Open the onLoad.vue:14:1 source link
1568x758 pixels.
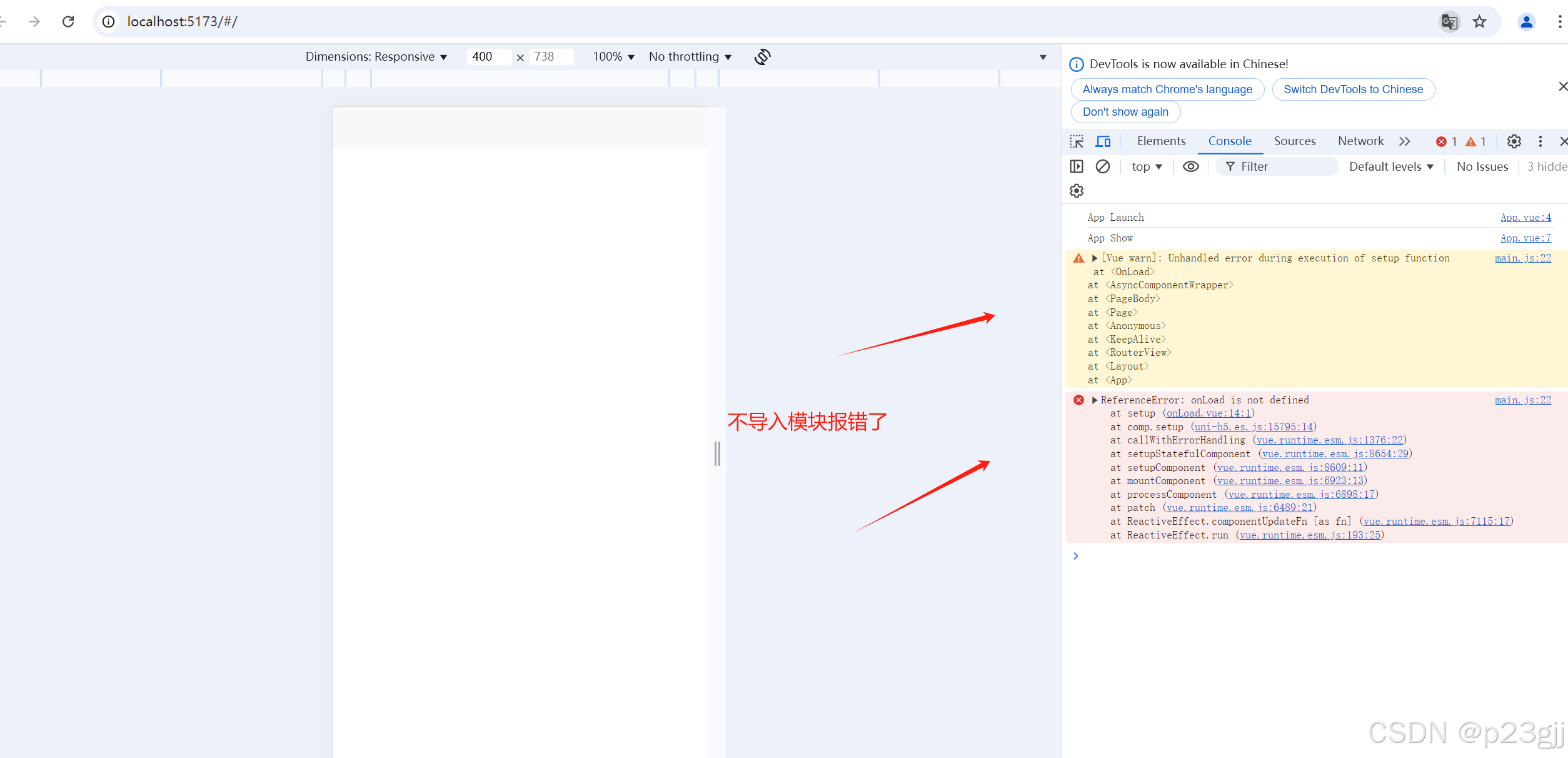[x=1209, y=413]
